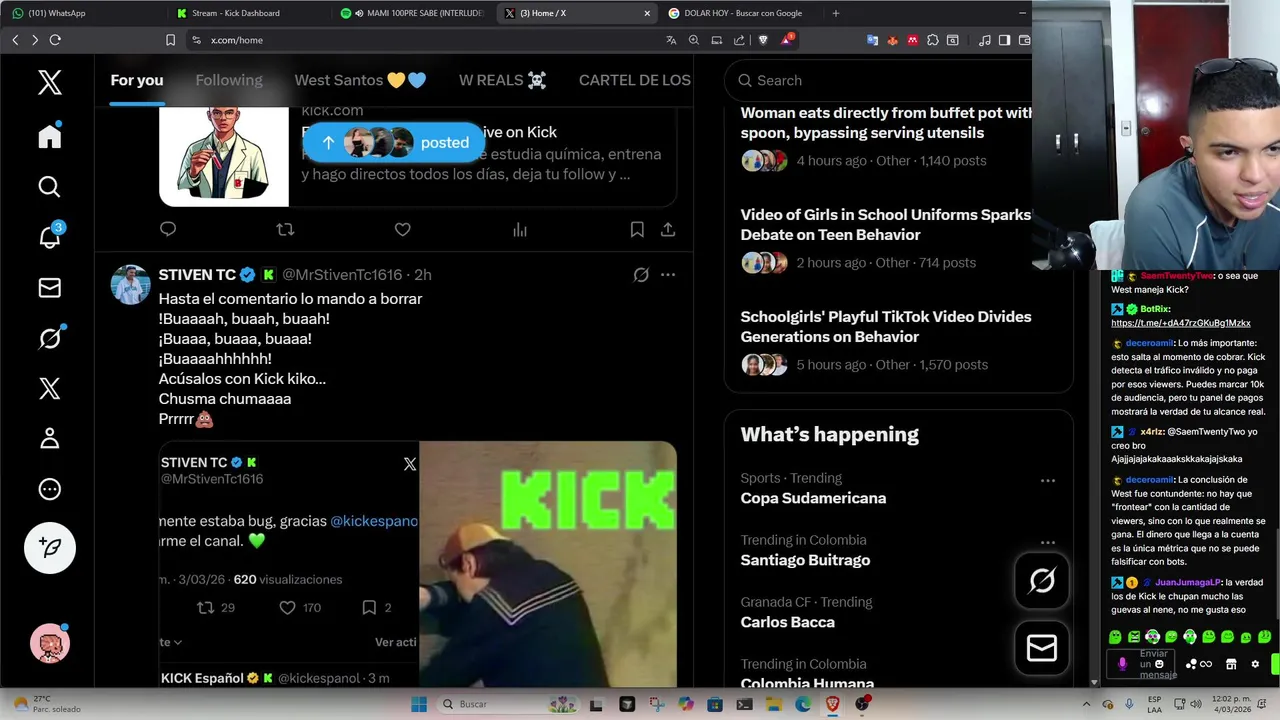The width and height of the screenshot is (1280, 720).
Task: Switch to the CARTEL DE LOS tab
Action: coord(635,80)
